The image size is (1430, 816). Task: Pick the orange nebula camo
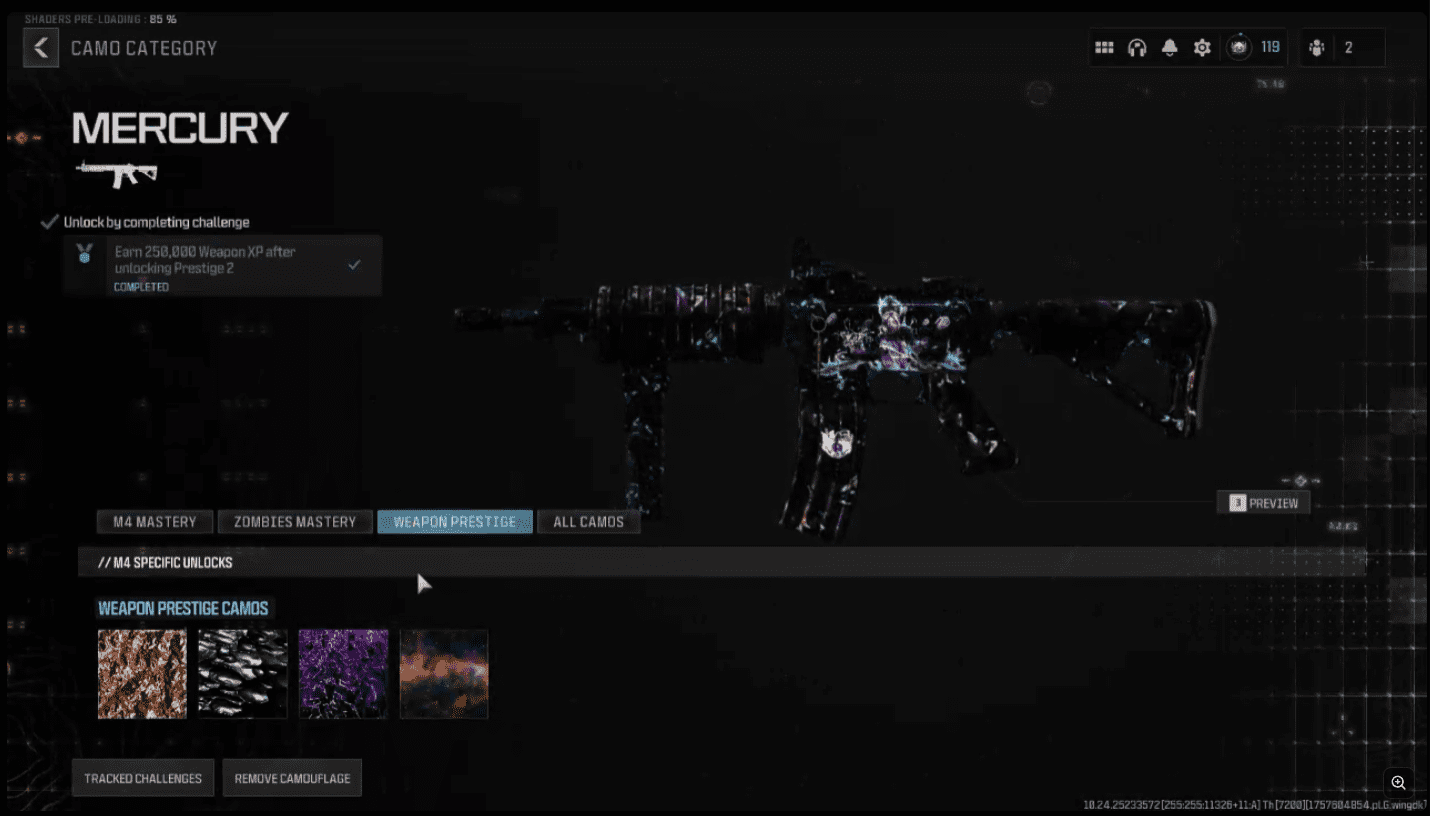point(444,674)
